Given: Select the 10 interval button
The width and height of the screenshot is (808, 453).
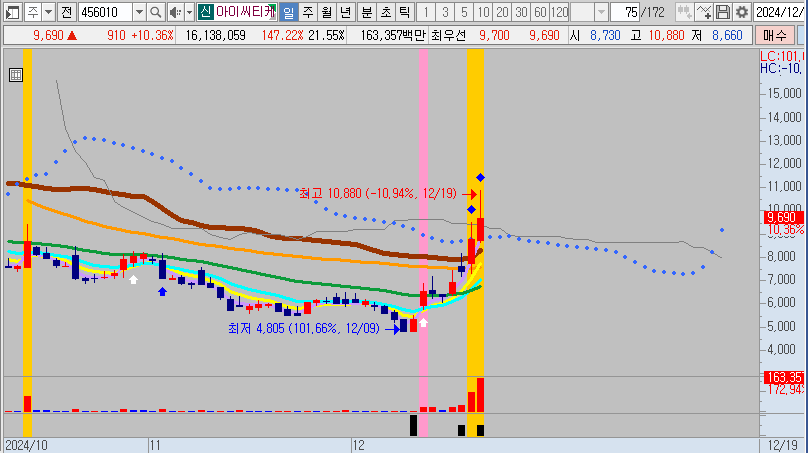Looking at the screenshot, I should tap(483, 12).
